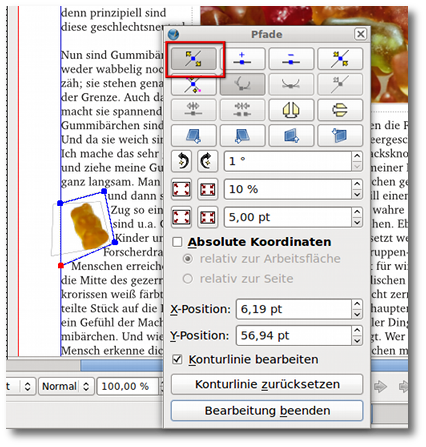Image resolution: width=426 pixels, height=447 pixels.
Task: Click the Bearbeitung beenden button
Action: pos(267,411)
